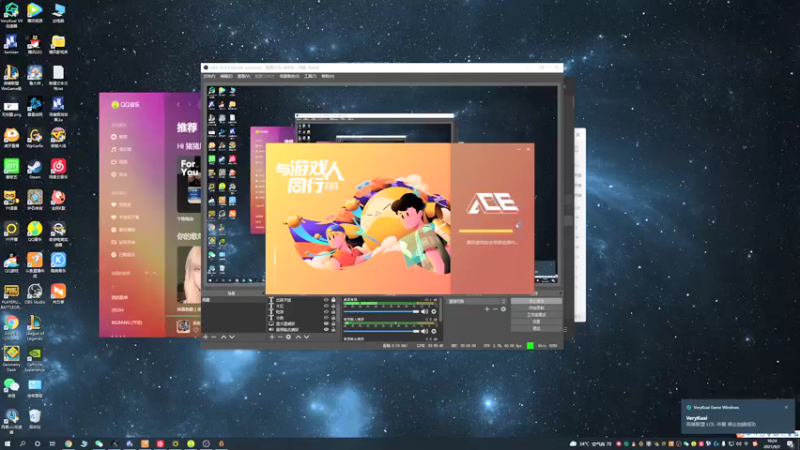Remove selected source with minus icon
Screen dimensions: 800x450
[280, 337]
